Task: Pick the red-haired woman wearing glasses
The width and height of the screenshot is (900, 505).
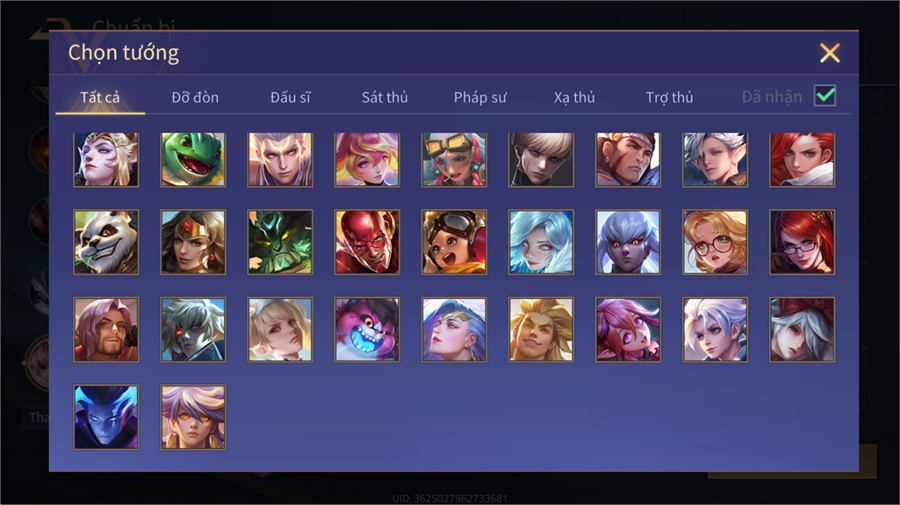Action: (802, 242)
